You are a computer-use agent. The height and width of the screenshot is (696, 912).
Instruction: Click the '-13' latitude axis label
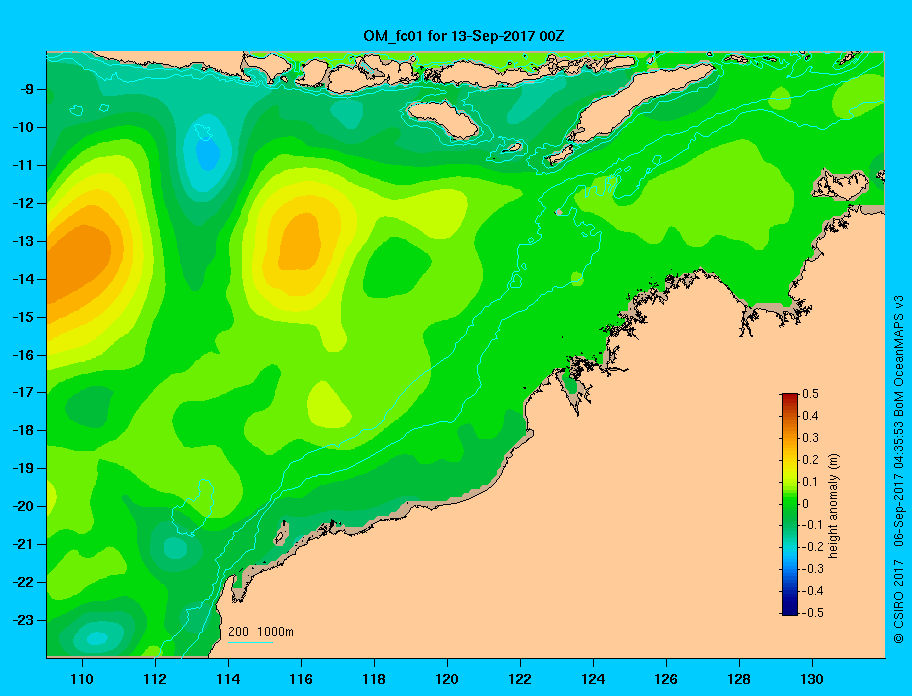[23, 241]
